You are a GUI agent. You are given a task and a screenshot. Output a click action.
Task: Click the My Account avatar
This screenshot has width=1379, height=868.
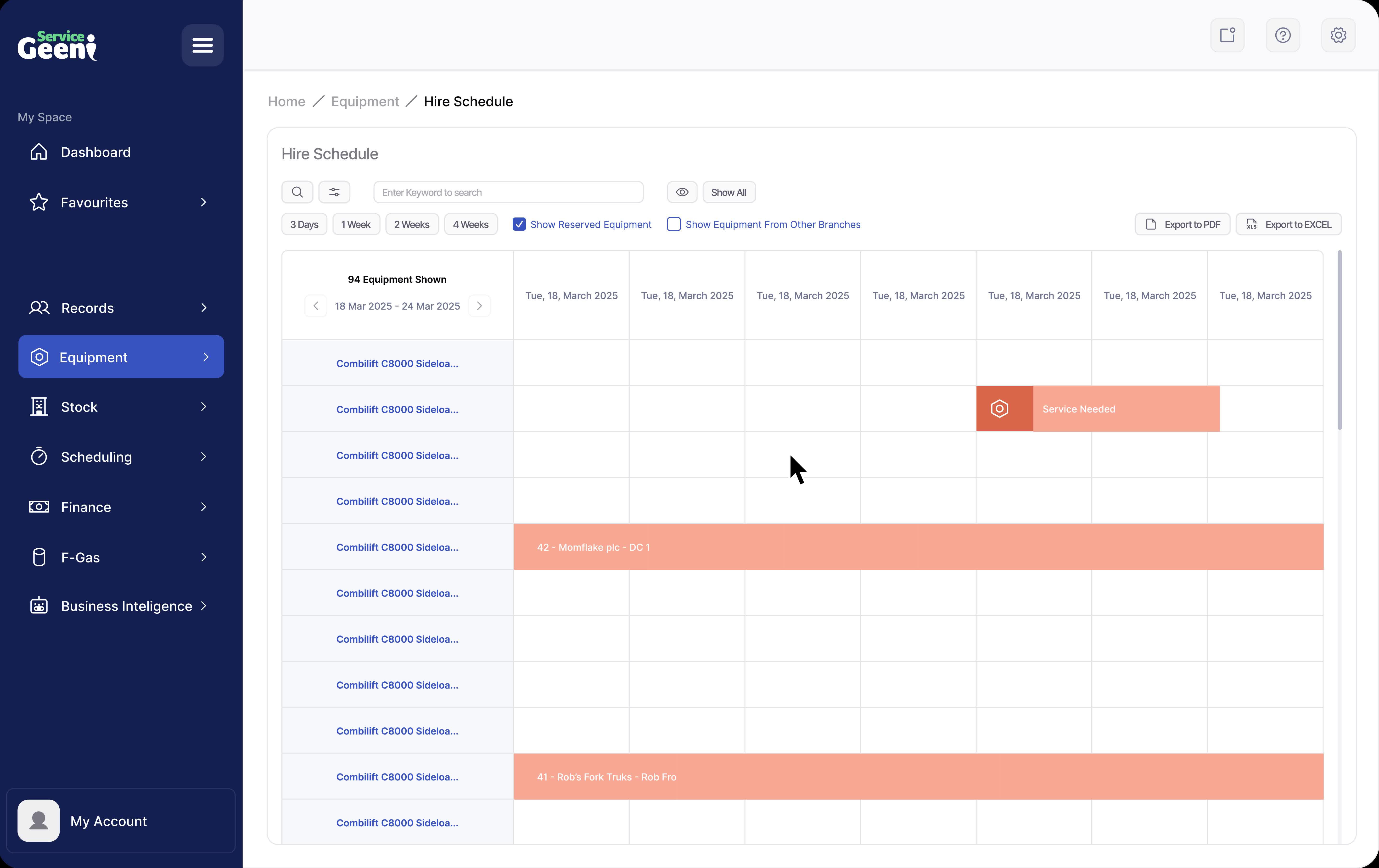pos(38,820)
